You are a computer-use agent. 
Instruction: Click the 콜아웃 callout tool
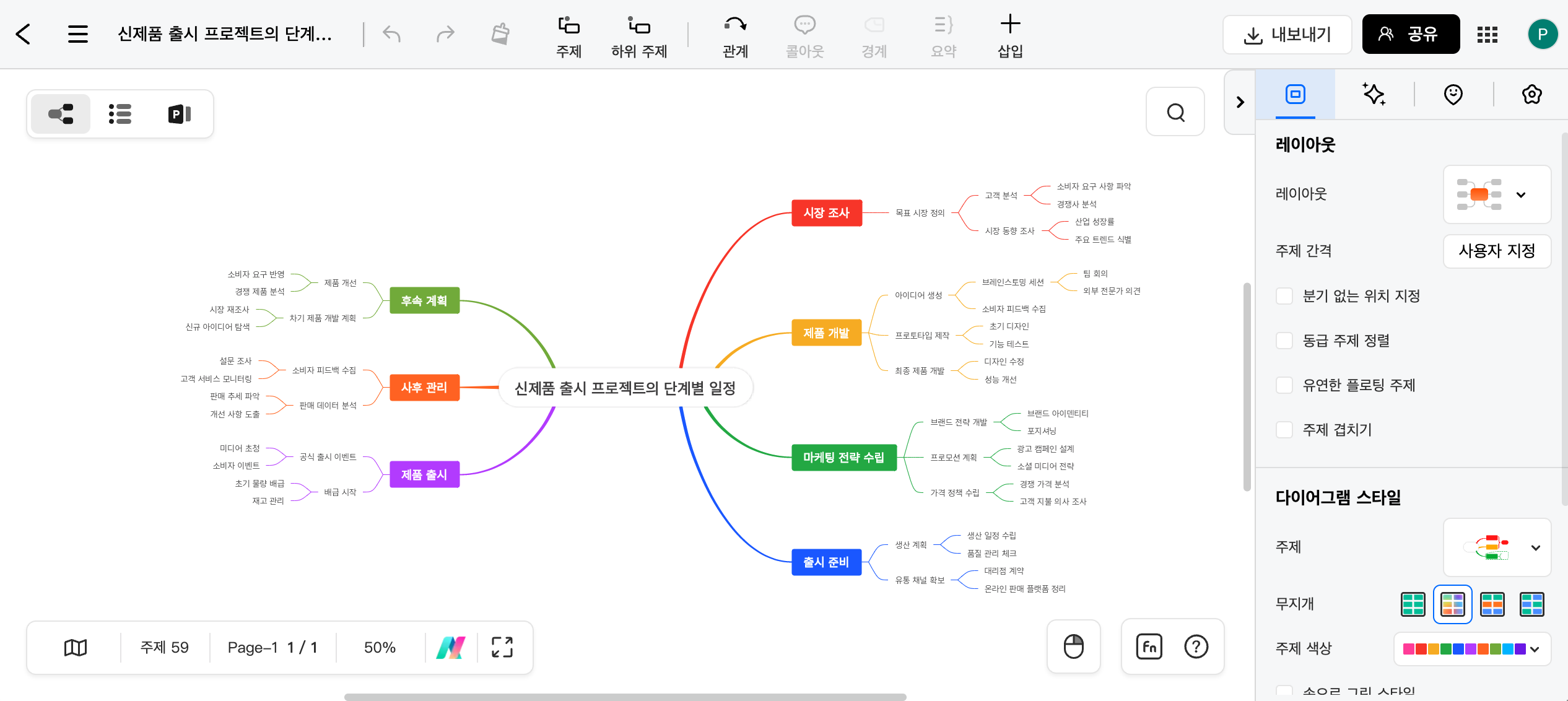point(804,37)
